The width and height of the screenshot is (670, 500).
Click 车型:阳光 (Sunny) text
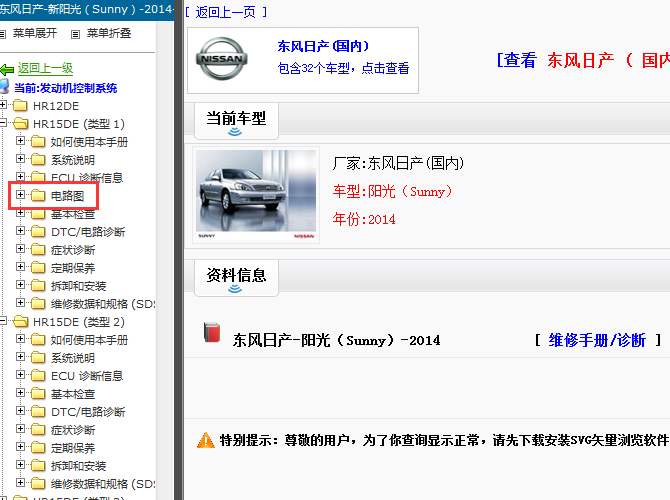click(x=392, y=191)
